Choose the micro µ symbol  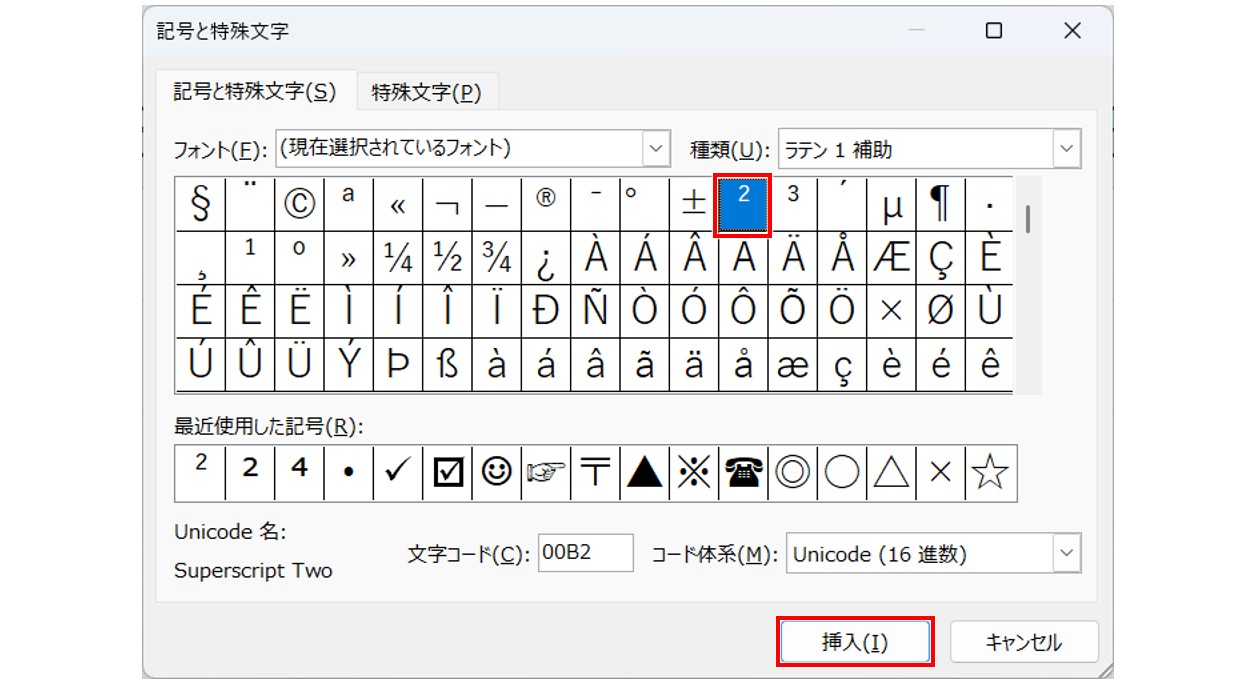pyautogui.click(x=892, y=204)
